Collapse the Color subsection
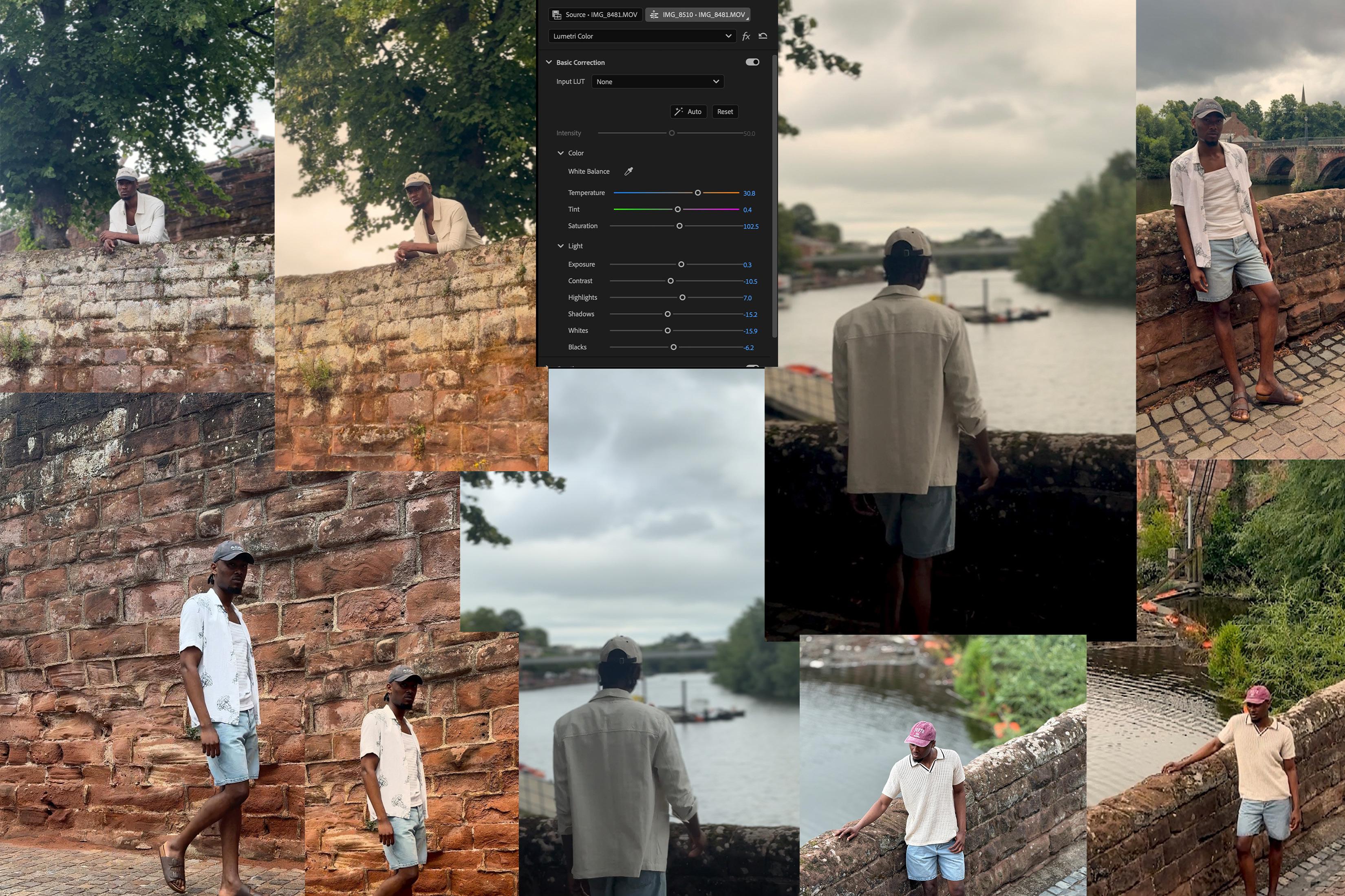Image resolution: width=1345 pixels, height=896 pixels. pos(560,153)
